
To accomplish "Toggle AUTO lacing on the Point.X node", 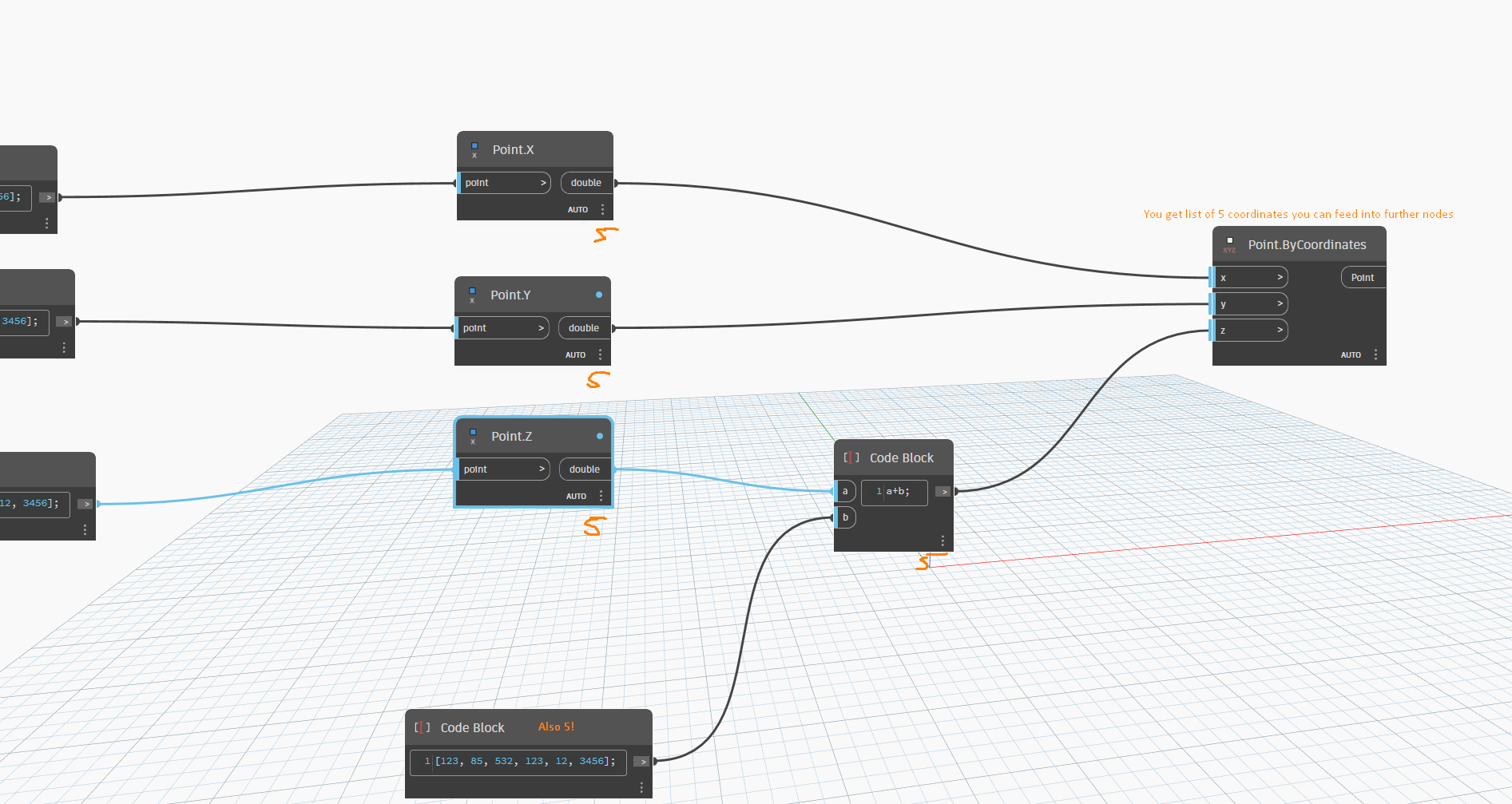I will click(577, 208).
